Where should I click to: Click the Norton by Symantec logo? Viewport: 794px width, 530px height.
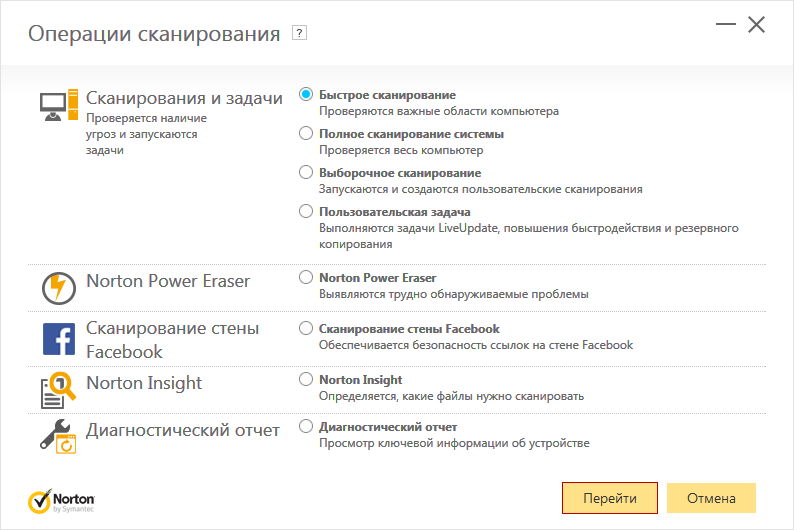tap(61, 501)
